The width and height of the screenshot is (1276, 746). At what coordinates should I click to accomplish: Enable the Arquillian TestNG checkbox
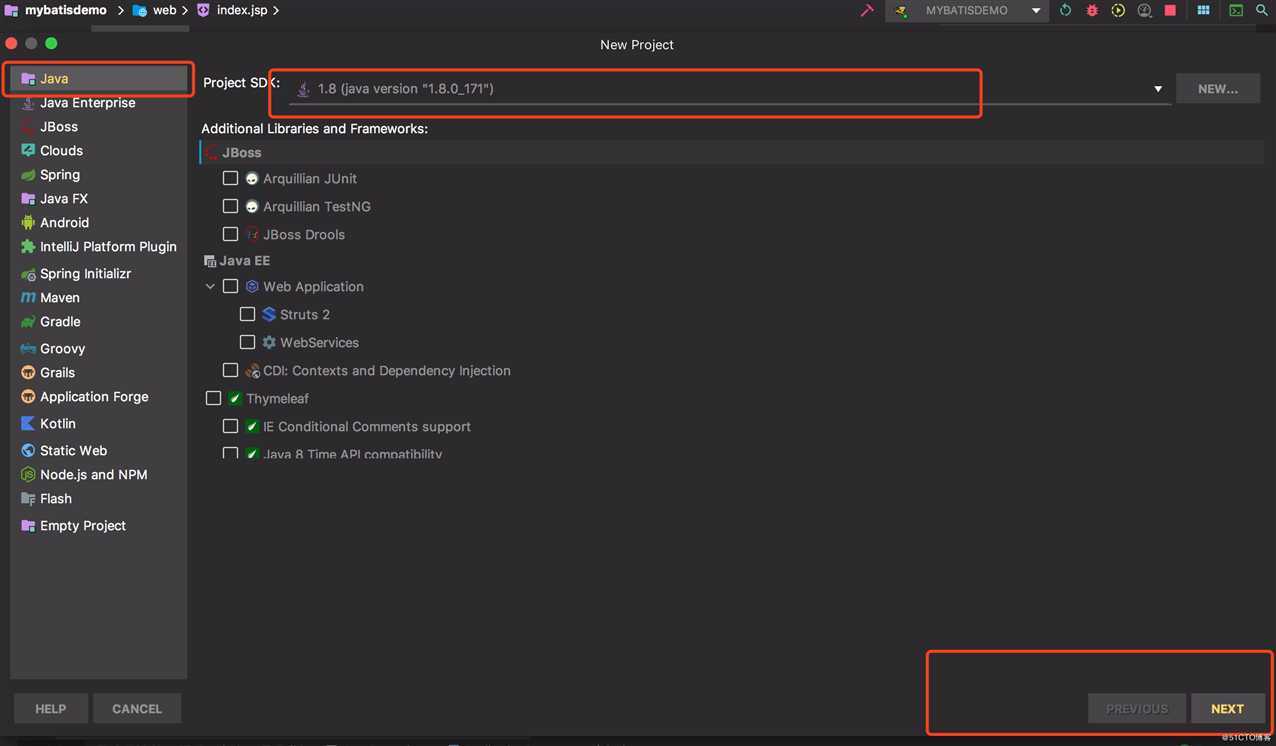click(230, 206)
